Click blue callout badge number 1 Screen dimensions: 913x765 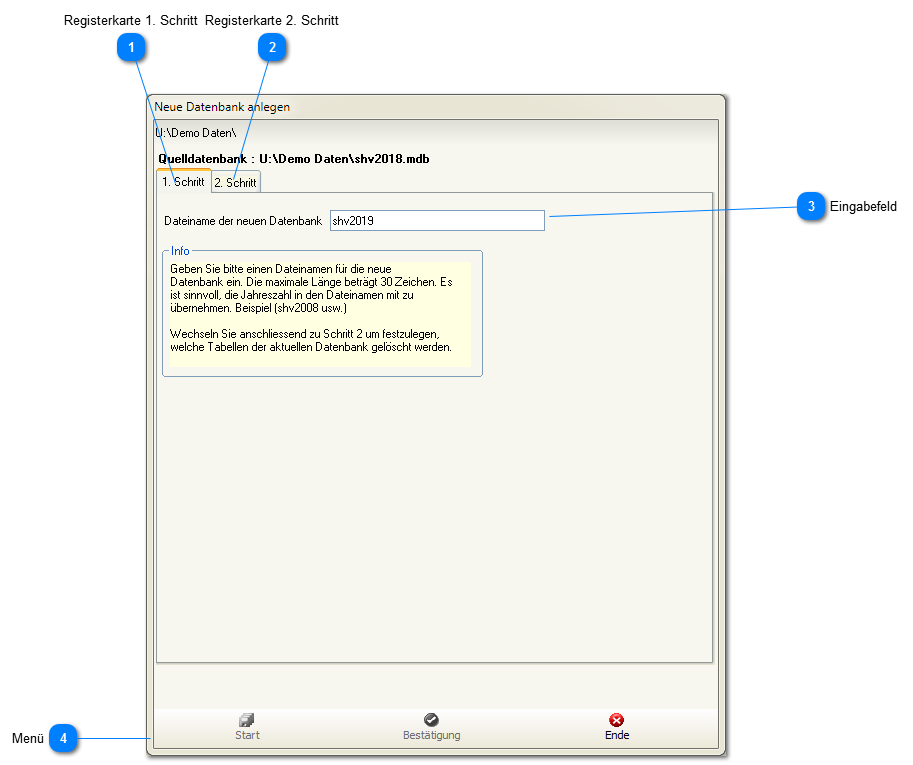[x=131, y=47]
